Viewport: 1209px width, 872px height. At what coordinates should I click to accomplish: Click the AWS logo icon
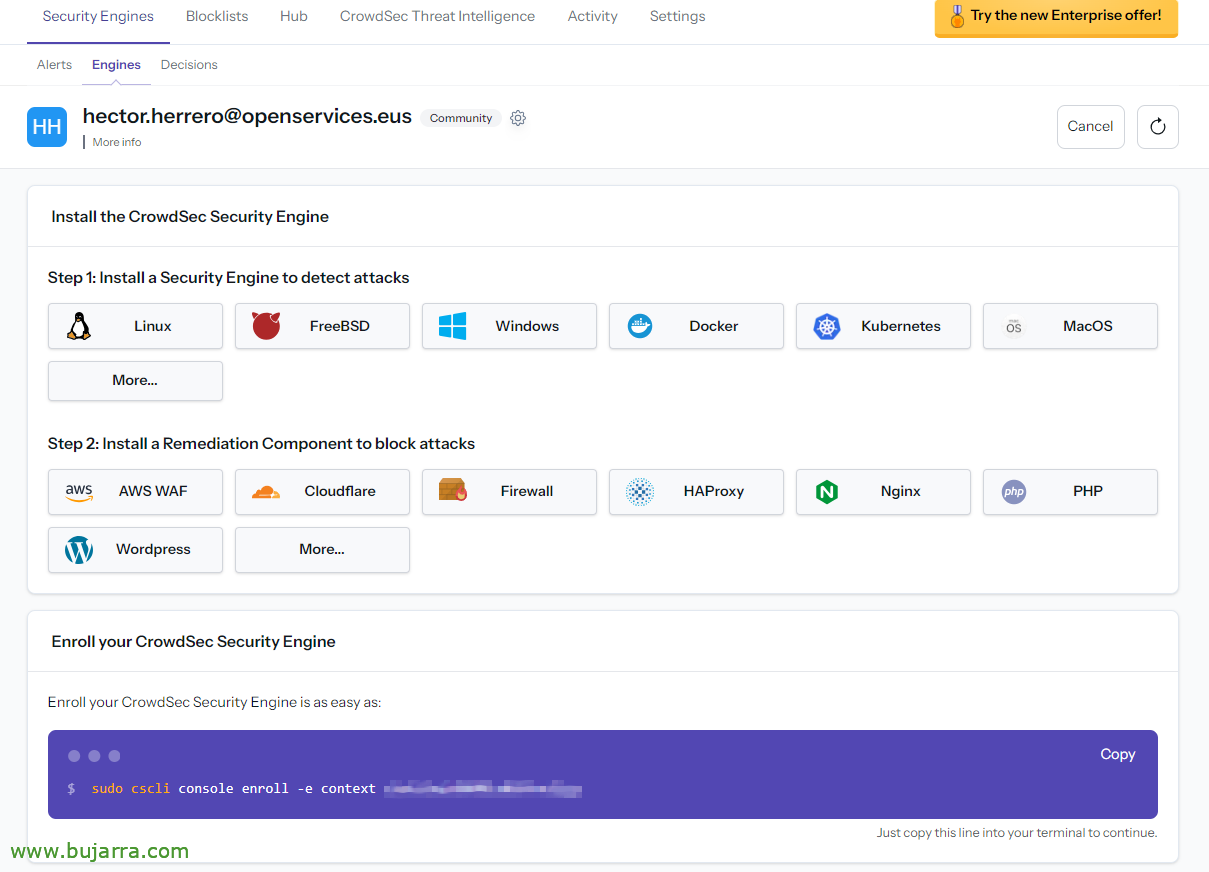pos(79,491)
